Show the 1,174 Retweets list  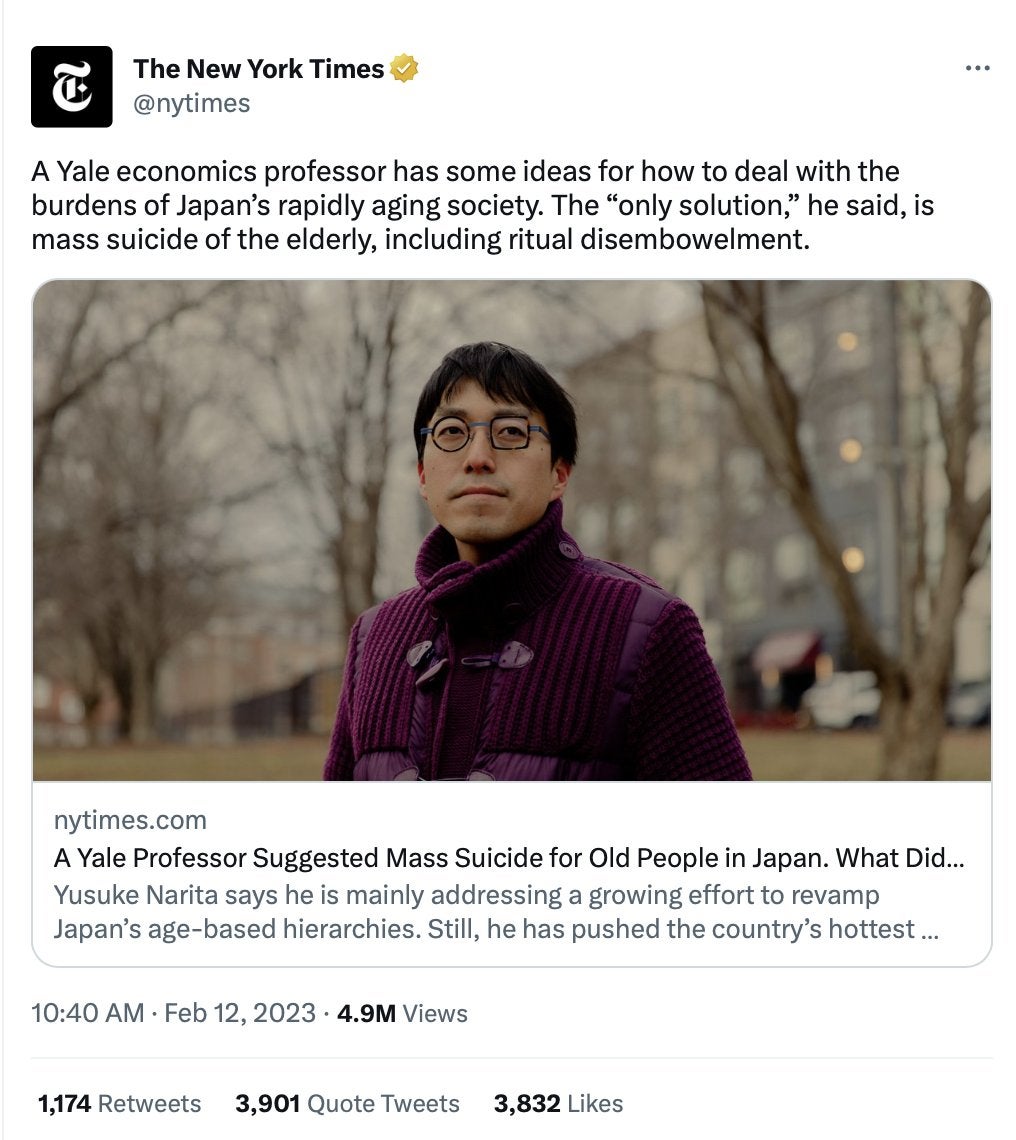(119, 1103)
